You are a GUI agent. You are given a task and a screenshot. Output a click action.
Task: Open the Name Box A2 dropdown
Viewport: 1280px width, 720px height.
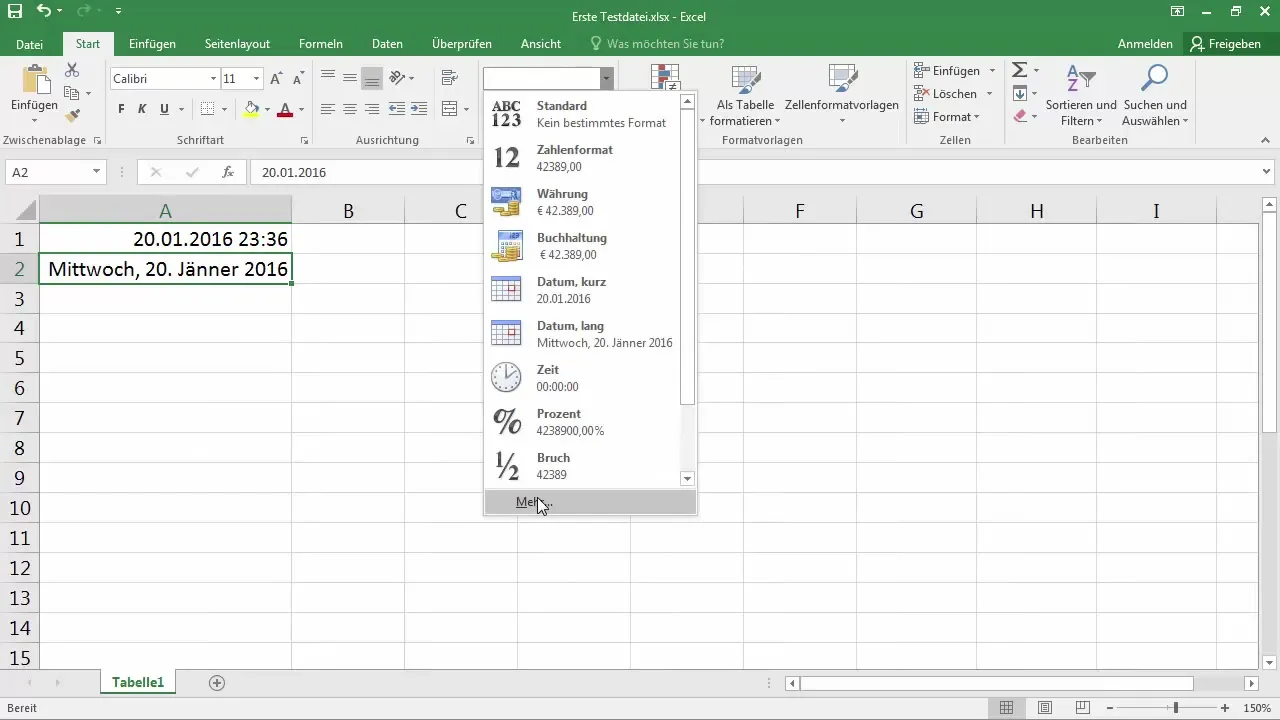(97, 172)
